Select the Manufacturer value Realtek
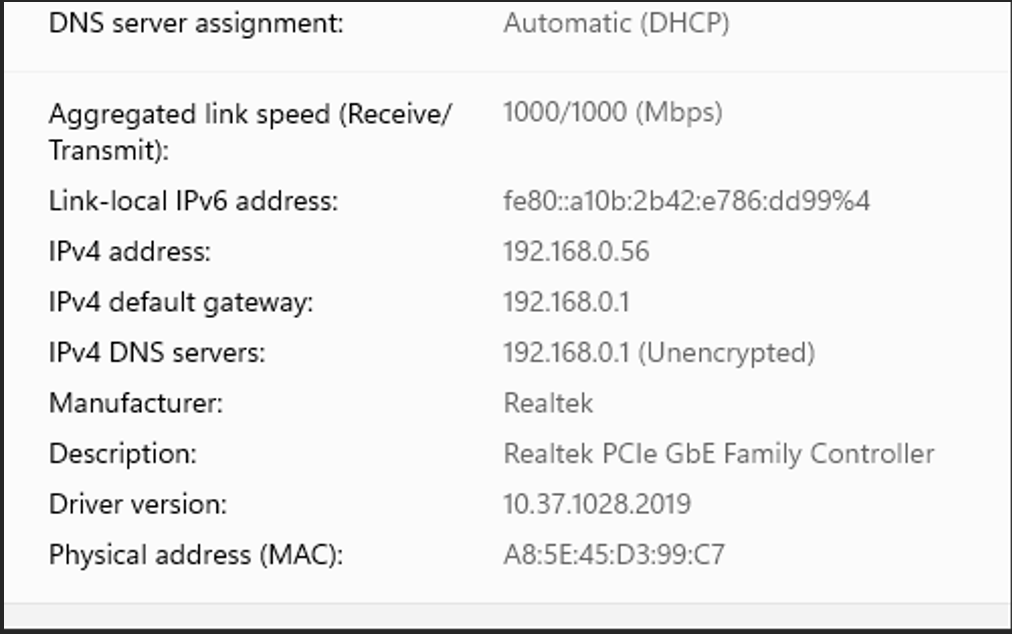1012x634 pixels. click(x=548, y=403)
